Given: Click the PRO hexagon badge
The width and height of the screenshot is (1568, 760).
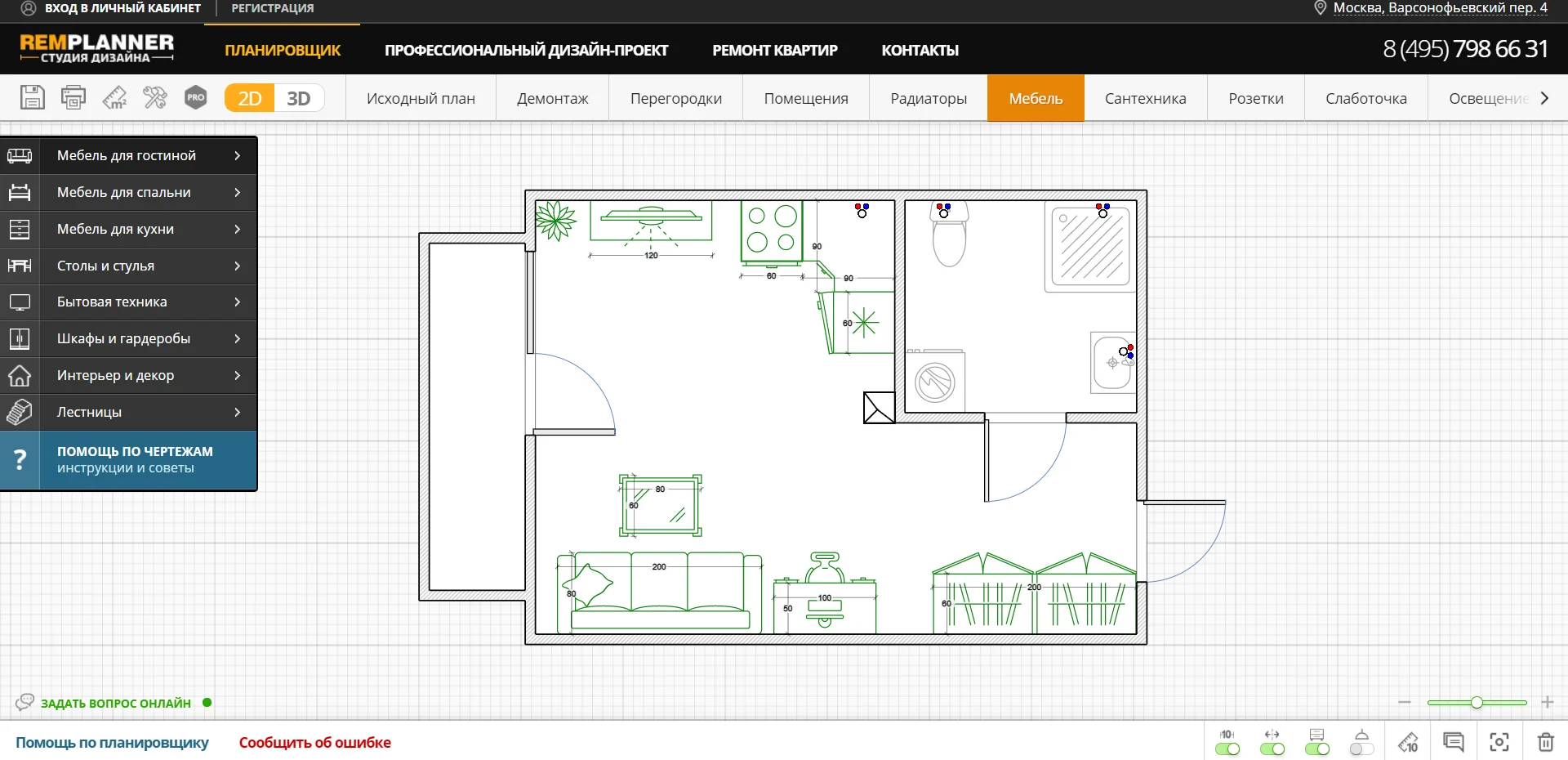Looking at the screenshot, I should (x=195, y=97).
